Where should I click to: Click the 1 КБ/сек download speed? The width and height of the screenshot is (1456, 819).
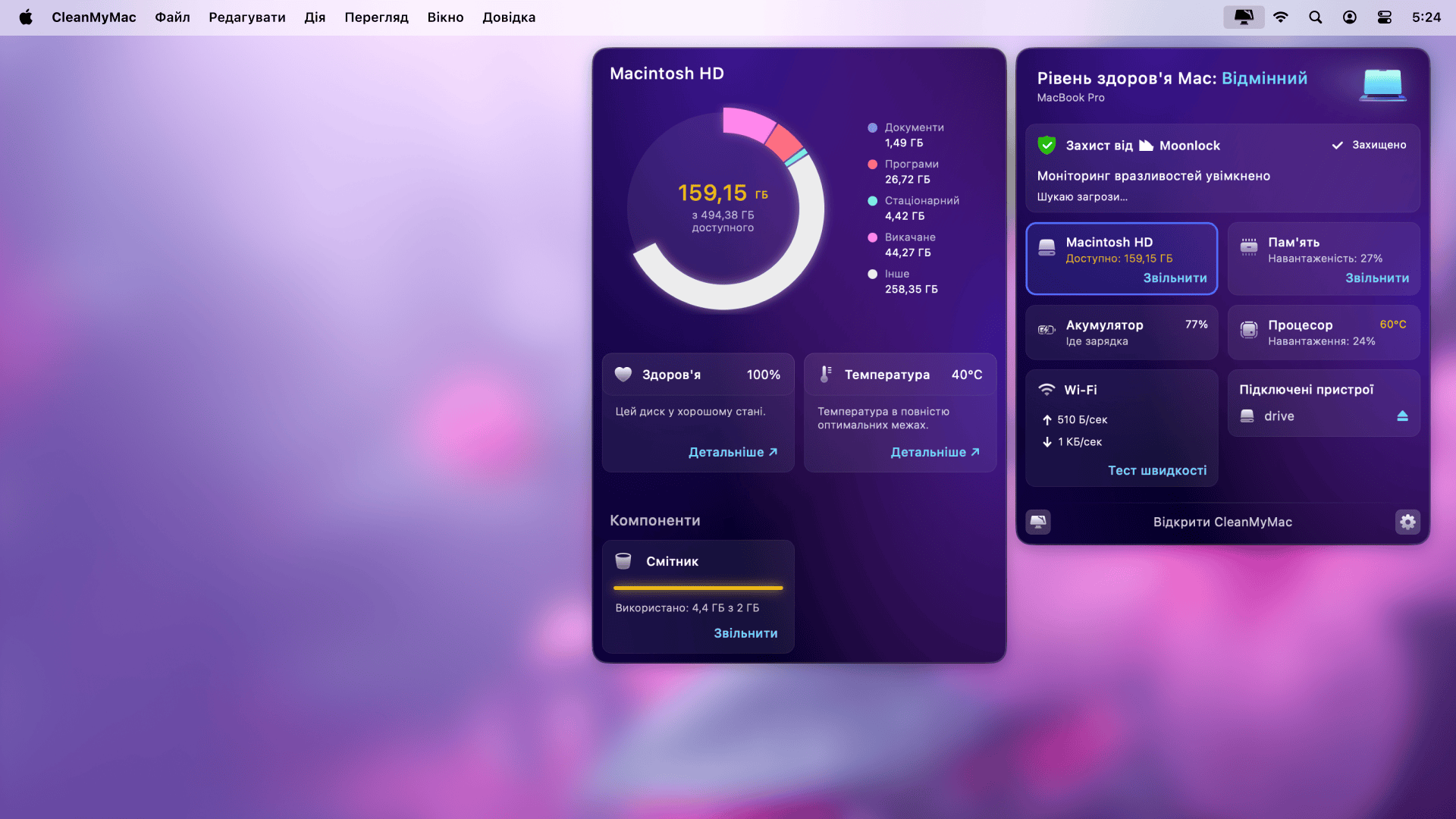(1080, 441)
